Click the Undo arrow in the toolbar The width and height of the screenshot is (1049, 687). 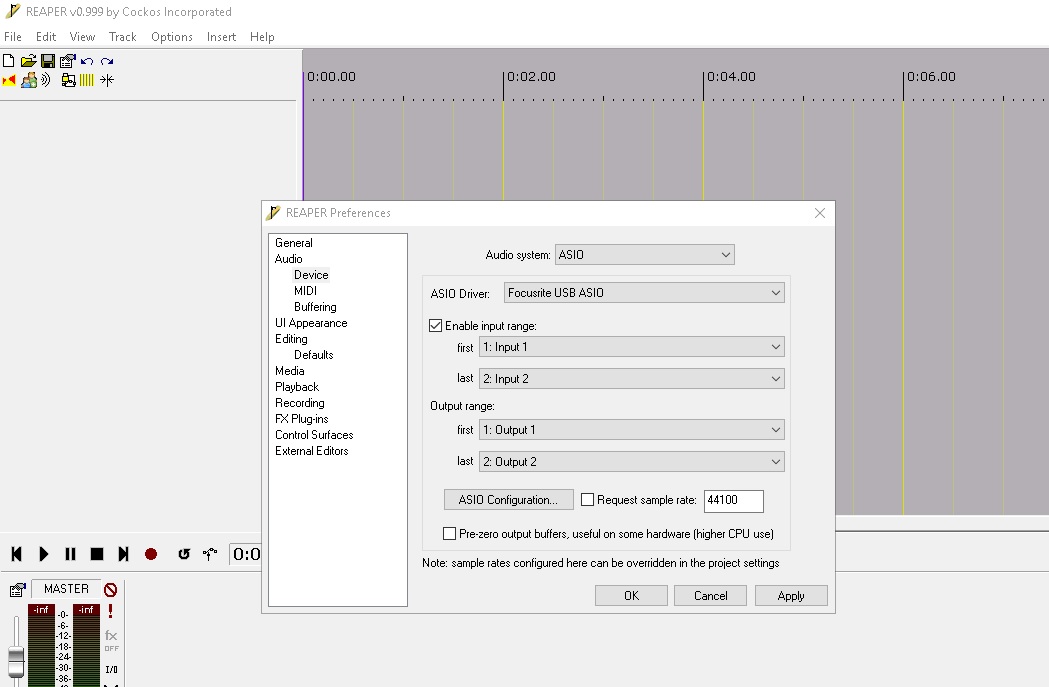[x=87, y=61]
